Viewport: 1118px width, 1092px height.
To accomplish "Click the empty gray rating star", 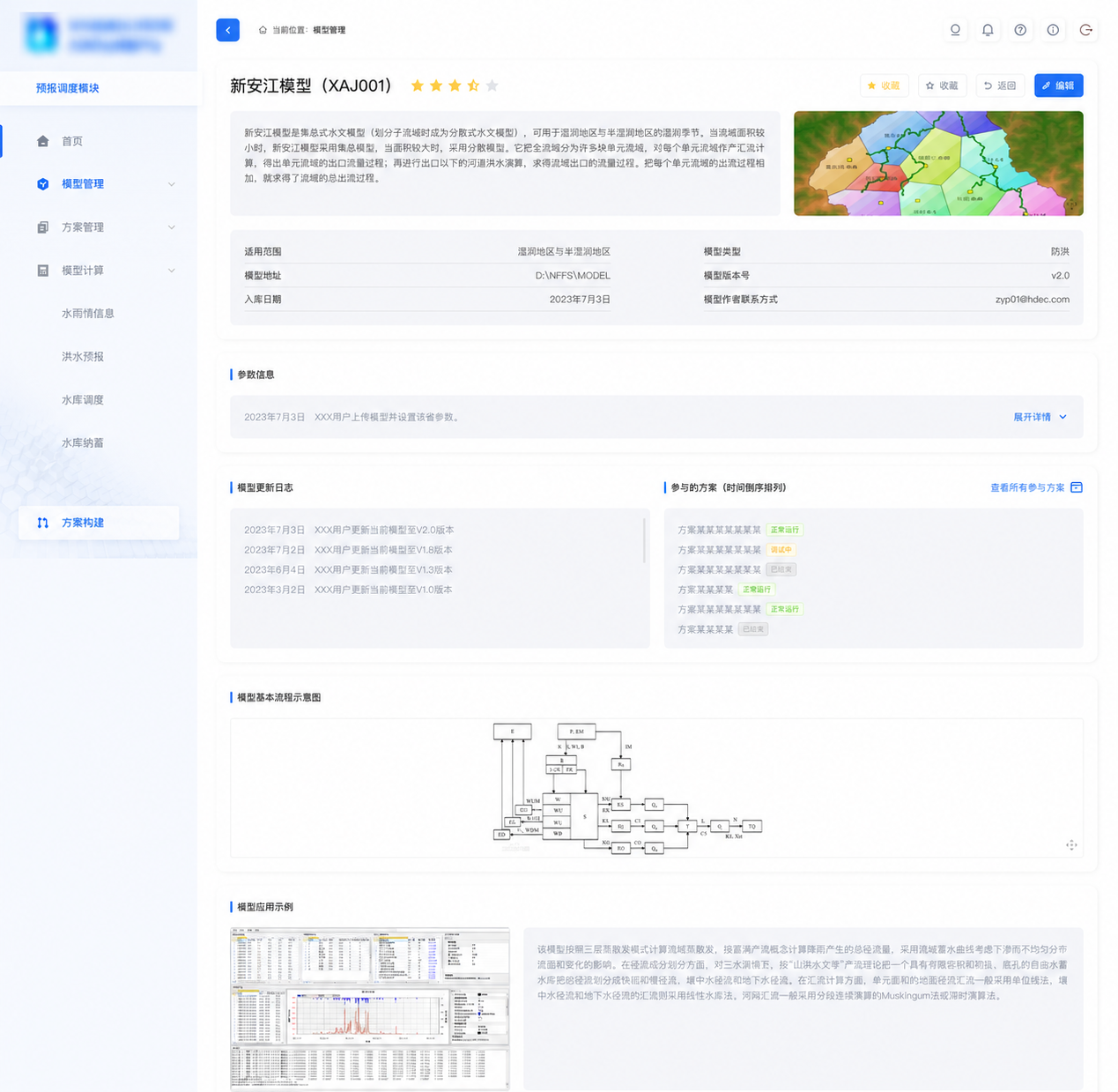I will tap(492, 85).
